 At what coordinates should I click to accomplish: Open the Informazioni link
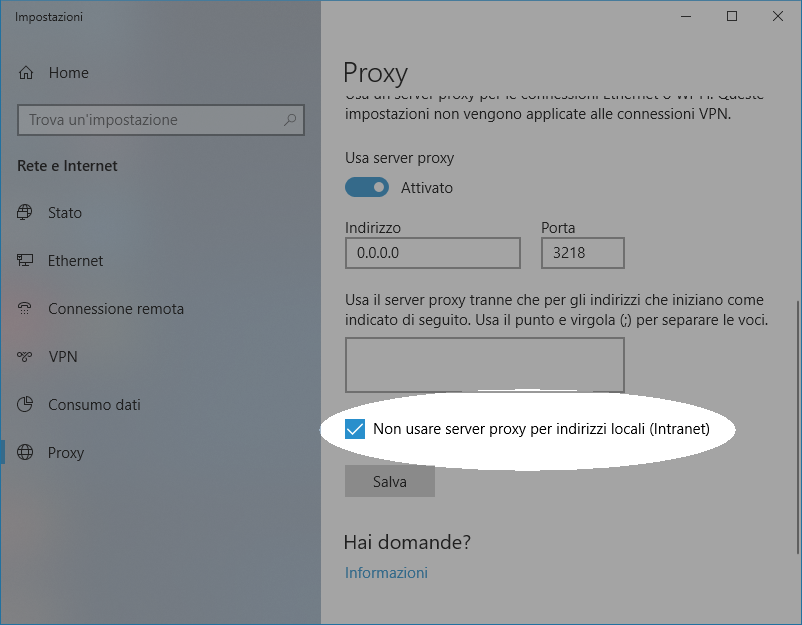click(x=386, y=572)
